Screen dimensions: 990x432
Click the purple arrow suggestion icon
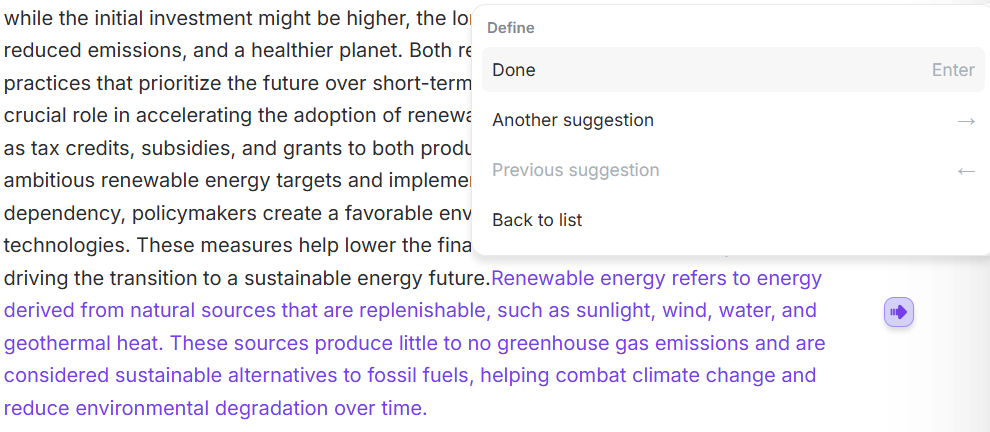click(898, 312)
